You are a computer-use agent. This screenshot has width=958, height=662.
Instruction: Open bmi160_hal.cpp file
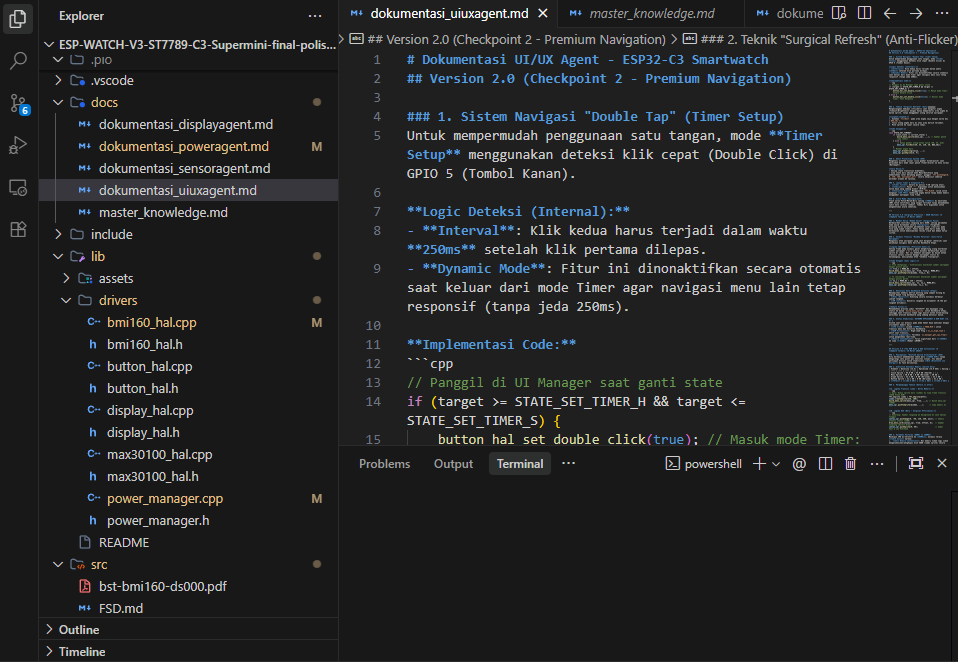(x=188, y=322)
